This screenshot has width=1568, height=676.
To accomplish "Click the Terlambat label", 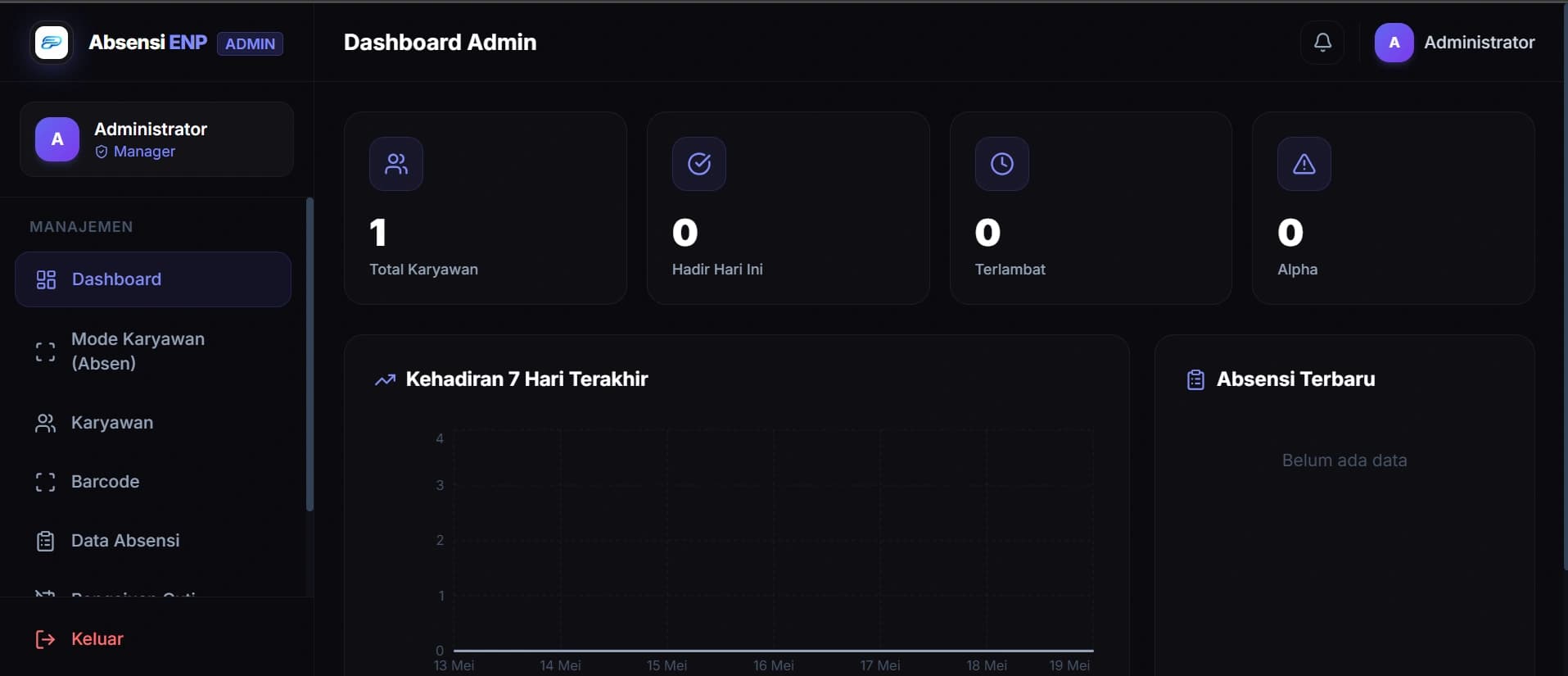I will 1010,270.
